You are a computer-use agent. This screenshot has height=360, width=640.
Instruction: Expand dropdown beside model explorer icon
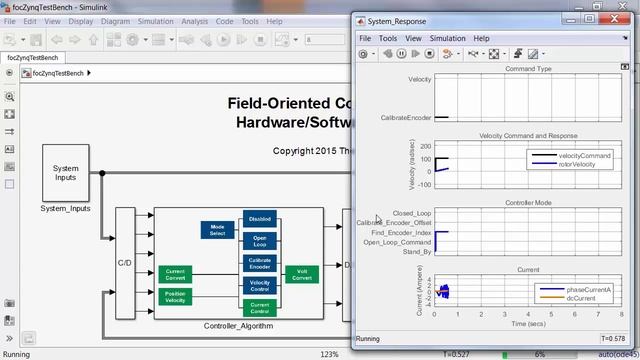(x=171, y=40)
